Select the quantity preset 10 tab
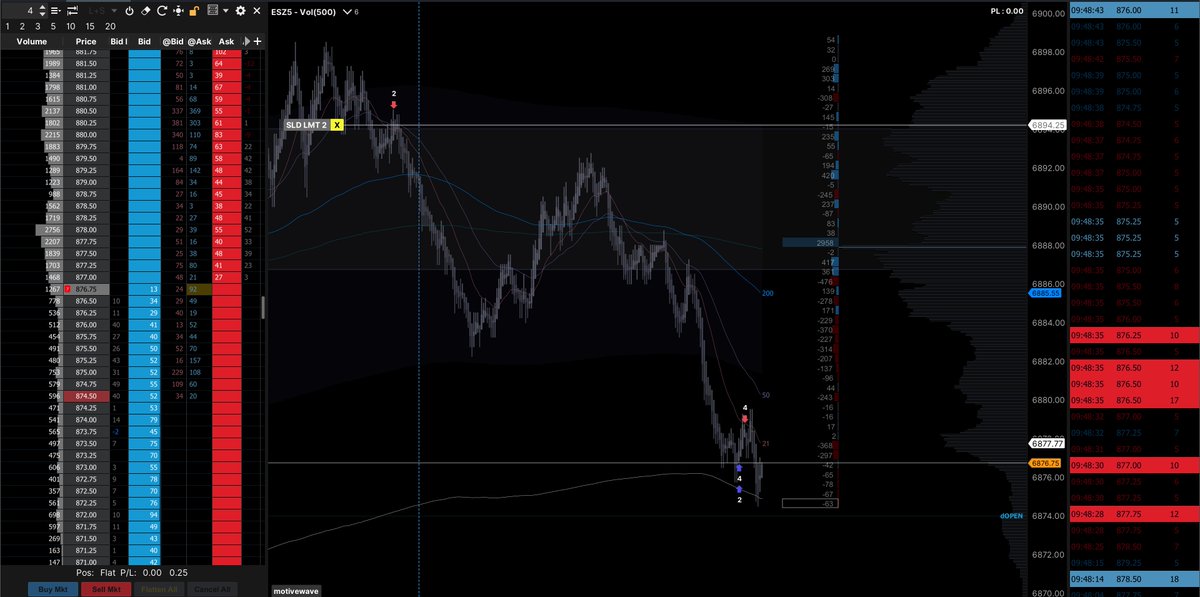 click(x=71, y=25)
